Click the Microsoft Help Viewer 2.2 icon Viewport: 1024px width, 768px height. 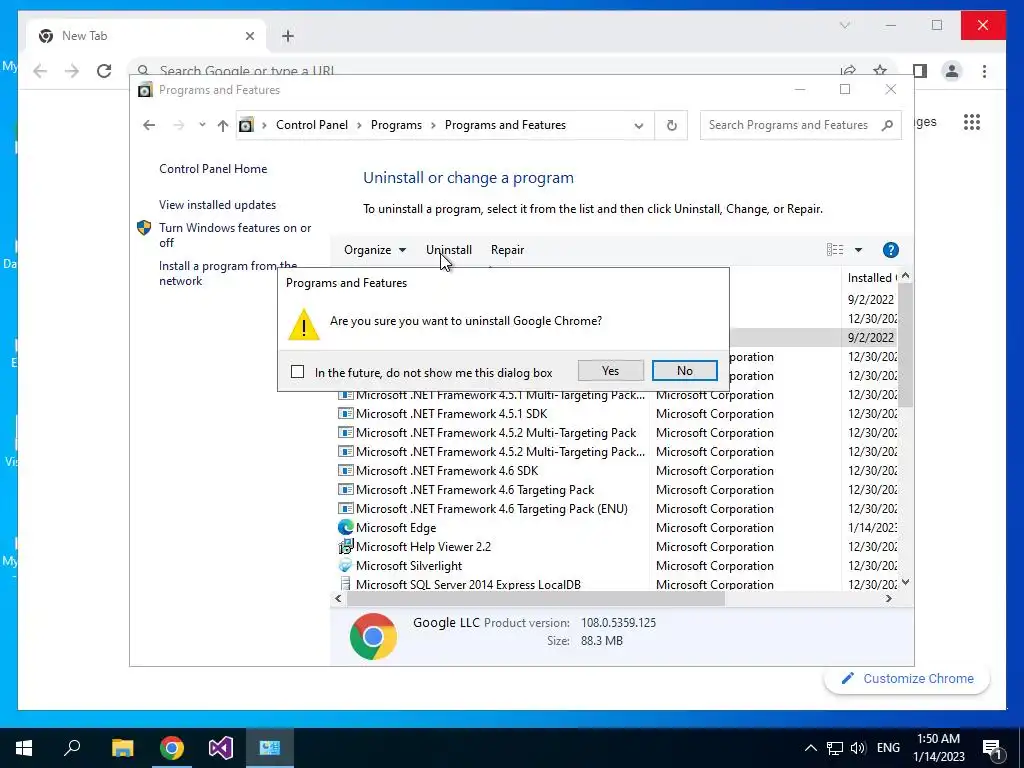(x=345, y=547)
